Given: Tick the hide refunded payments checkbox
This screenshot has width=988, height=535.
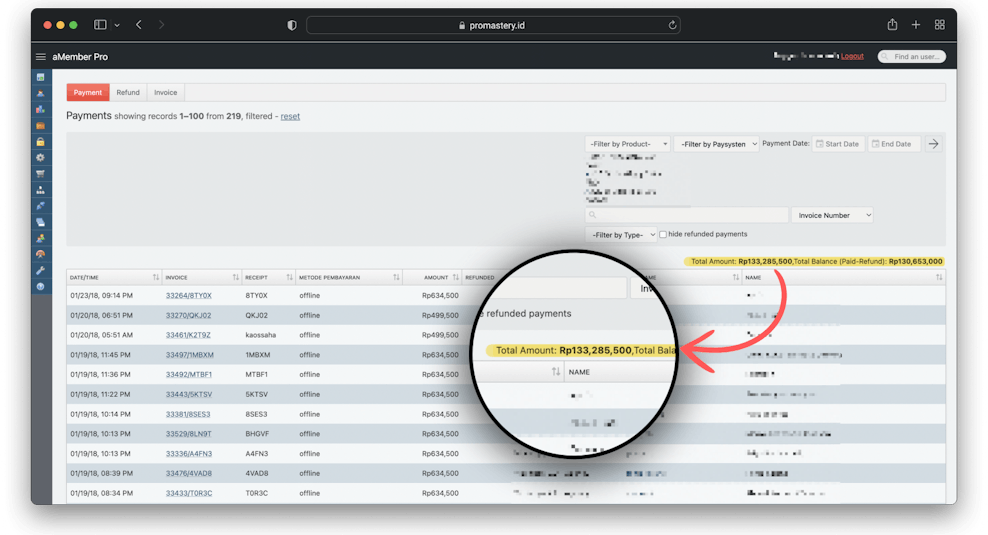Looking at the screenshot, I should click(x=663, y=234).
